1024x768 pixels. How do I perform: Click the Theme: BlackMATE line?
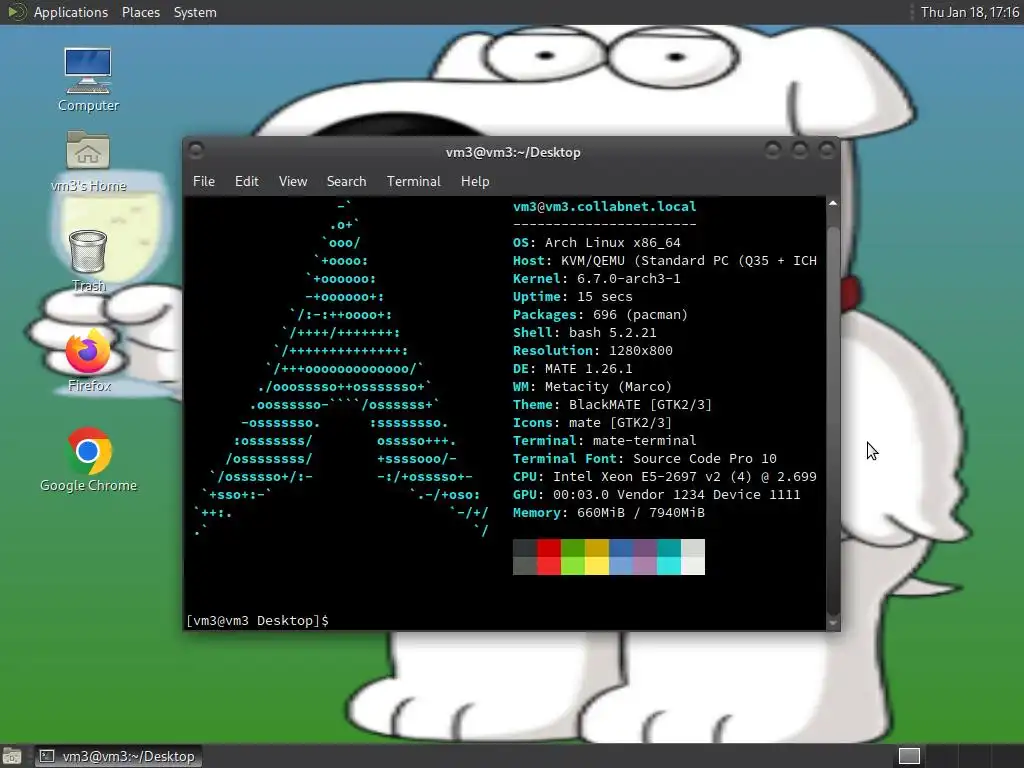[613, 404]
